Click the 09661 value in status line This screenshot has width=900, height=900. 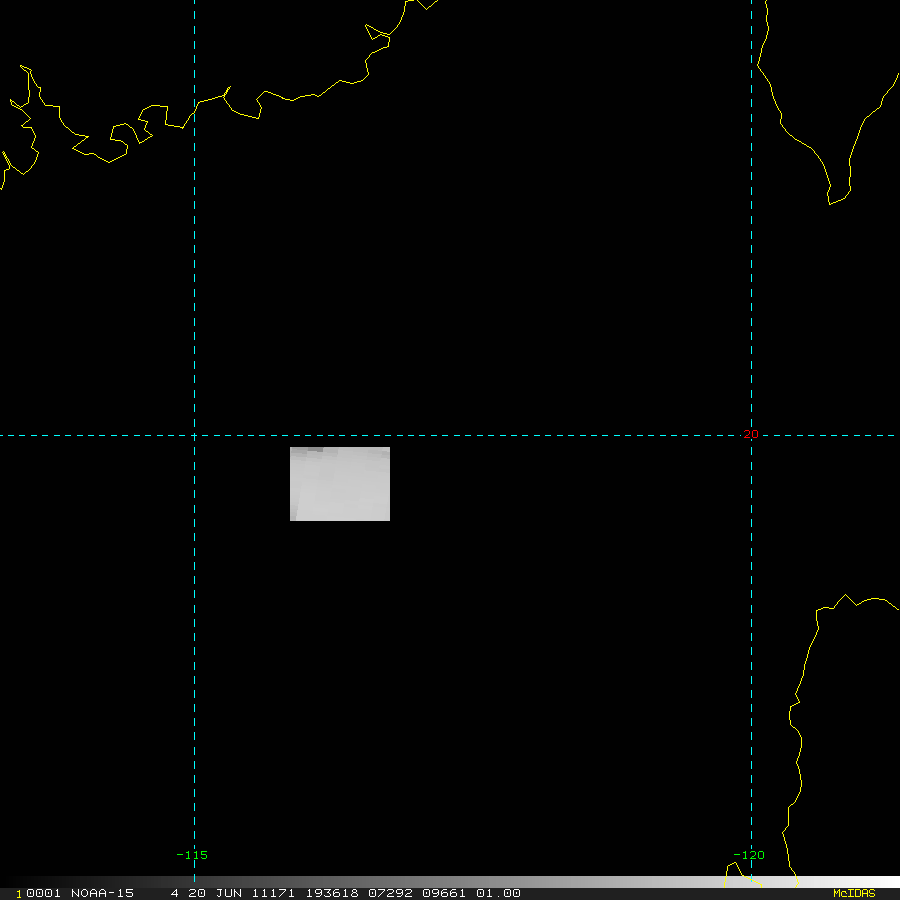tap(441, 893)
